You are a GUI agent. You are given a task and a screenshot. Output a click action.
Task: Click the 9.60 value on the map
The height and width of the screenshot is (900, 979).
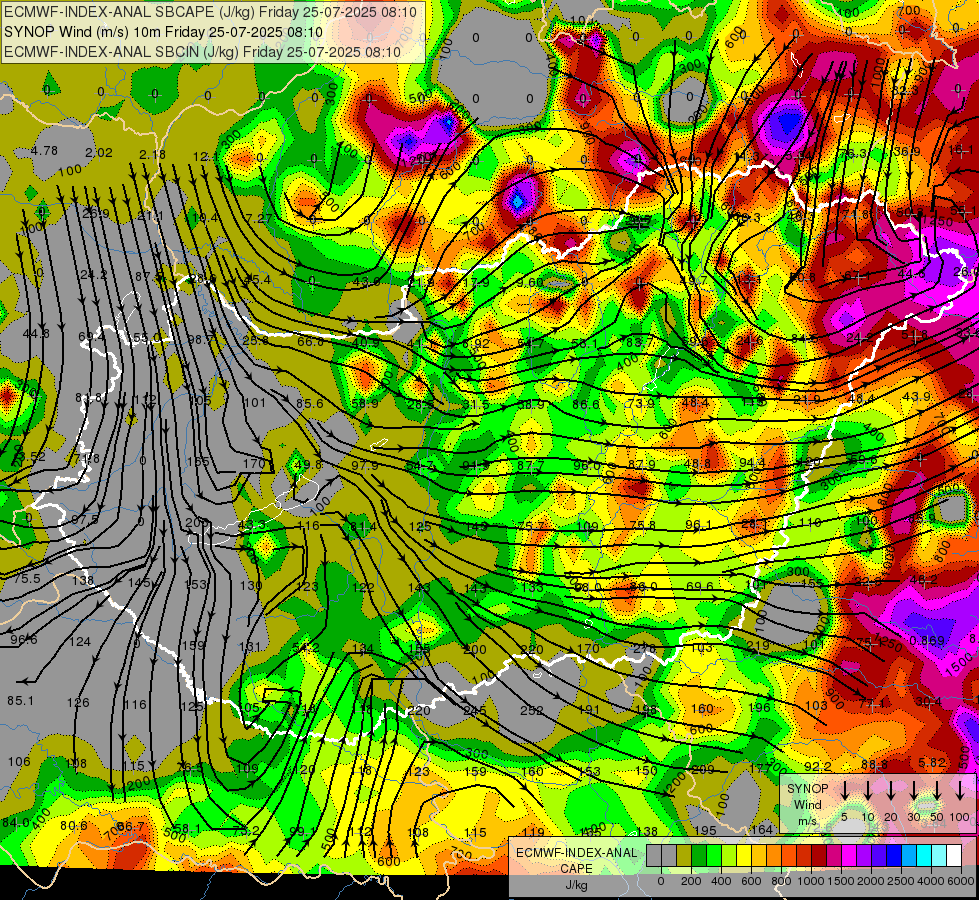[531, 282]
